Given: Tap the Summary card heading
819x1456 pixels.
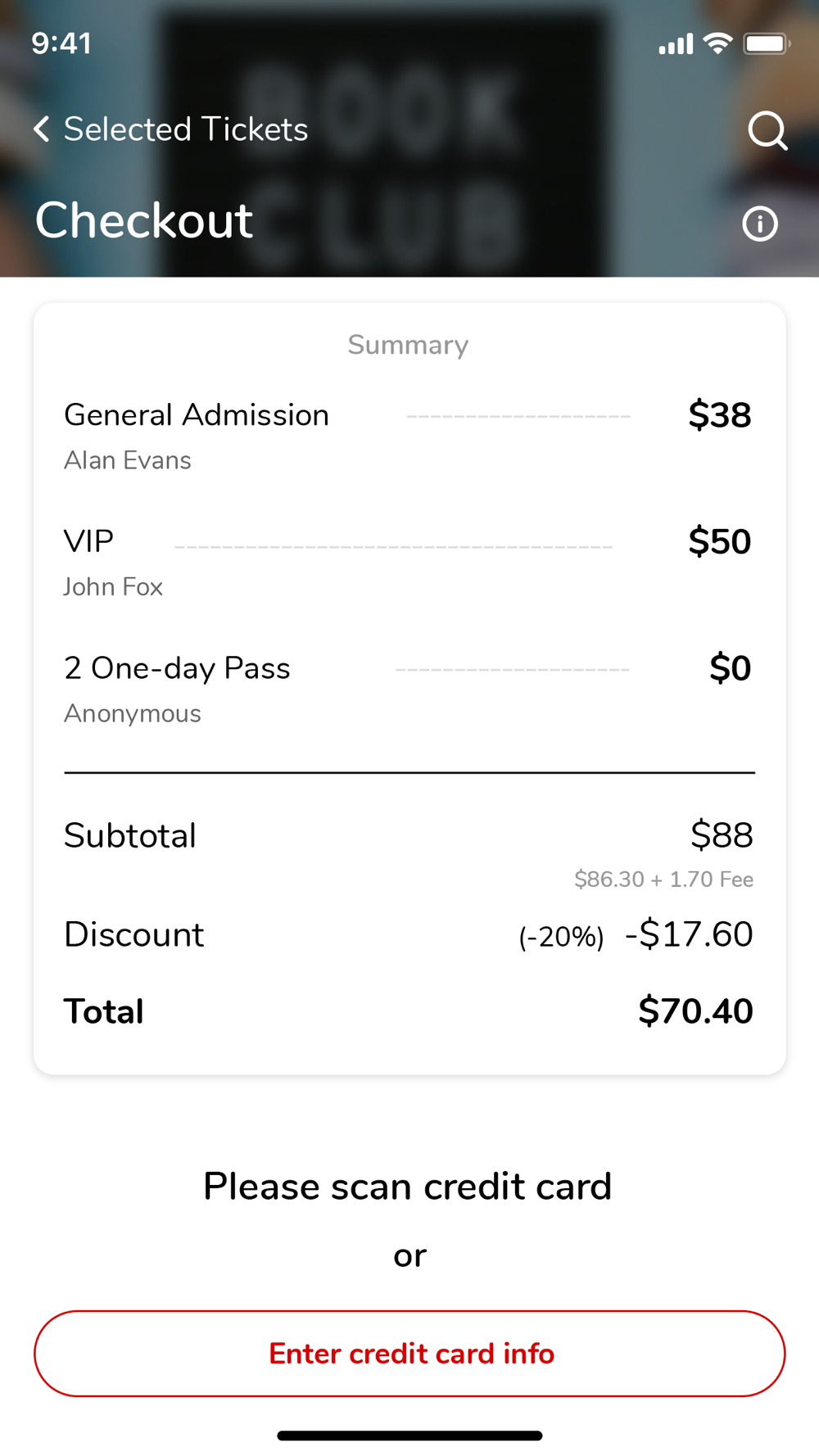Looking at the screenshot, I should click(x=408, y=345).
